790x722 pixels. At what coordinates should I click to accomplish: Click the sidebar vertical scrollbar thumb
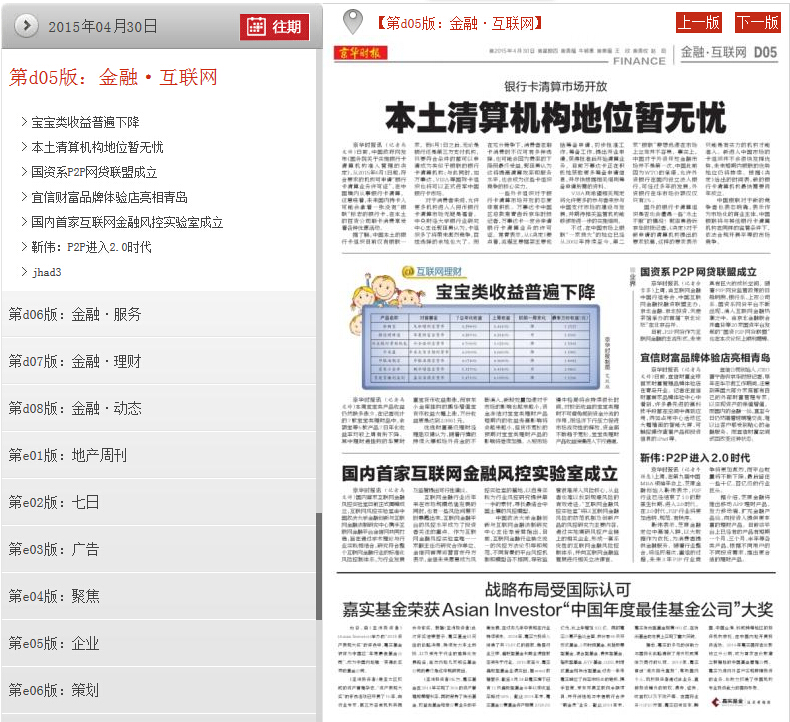[x=319, y=566]
